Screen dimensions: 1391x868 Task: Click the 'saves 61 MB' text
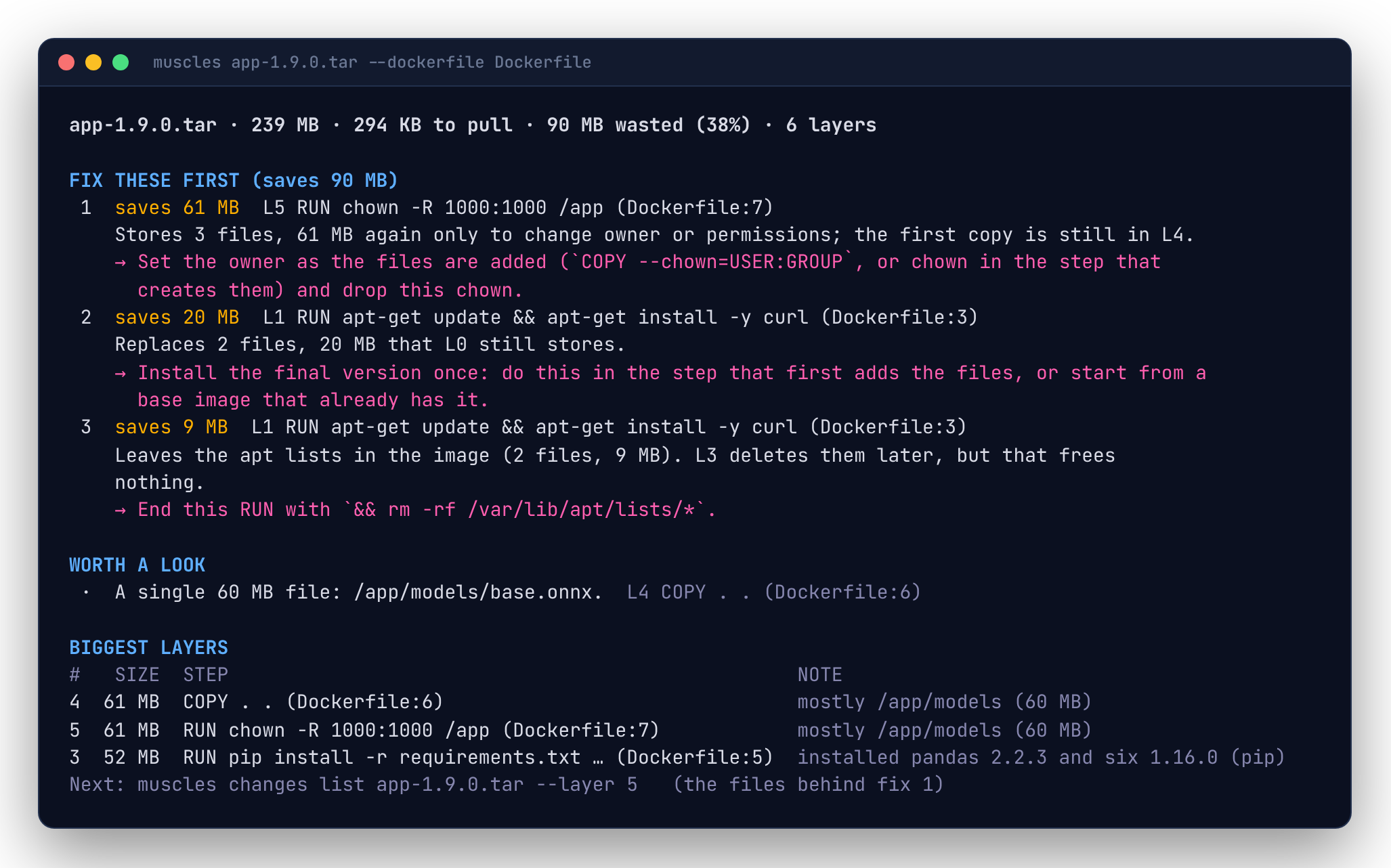coord(177,208)
